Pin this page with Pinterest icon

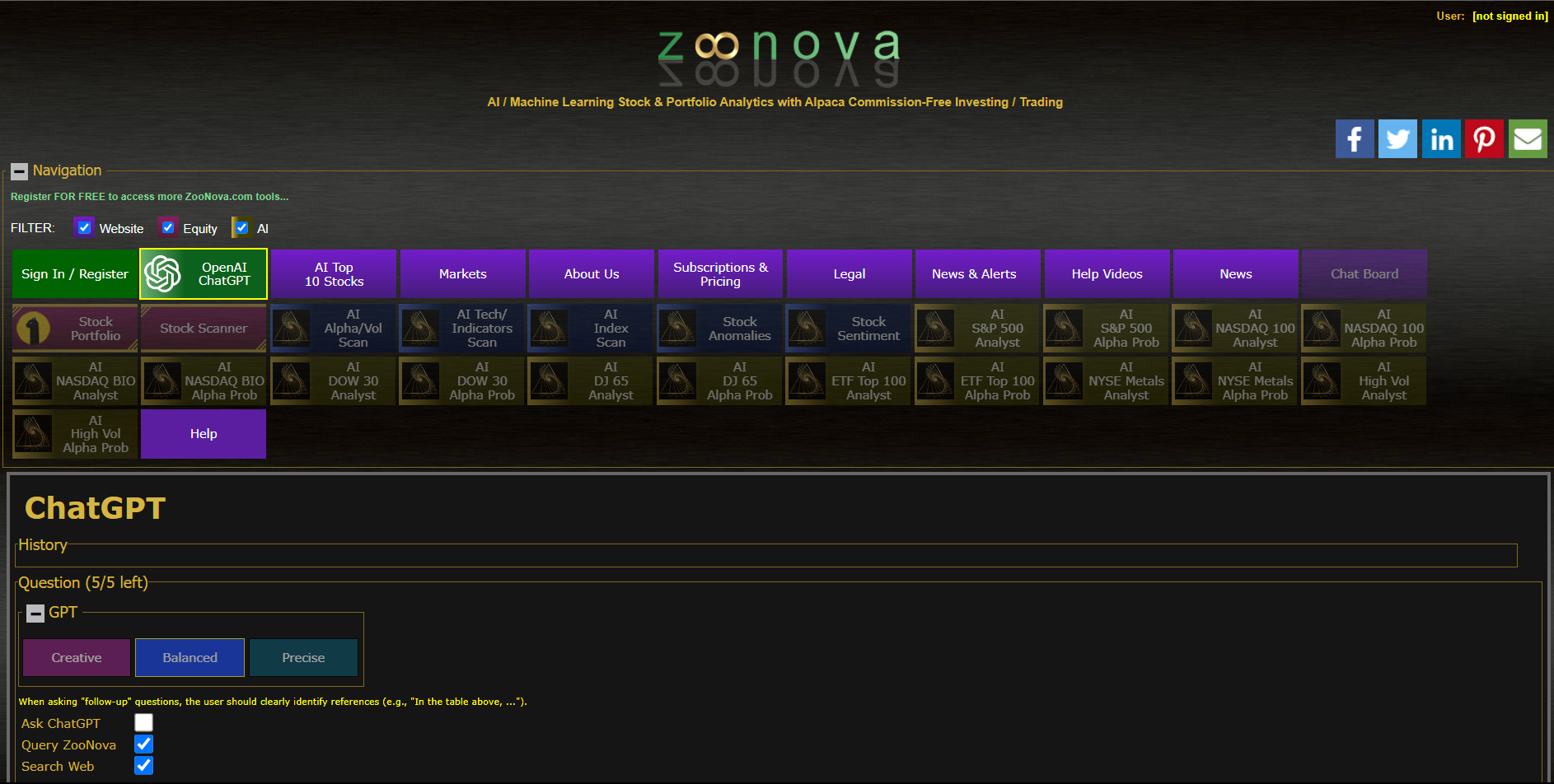pyautogui.click(x=1484, y=138)
